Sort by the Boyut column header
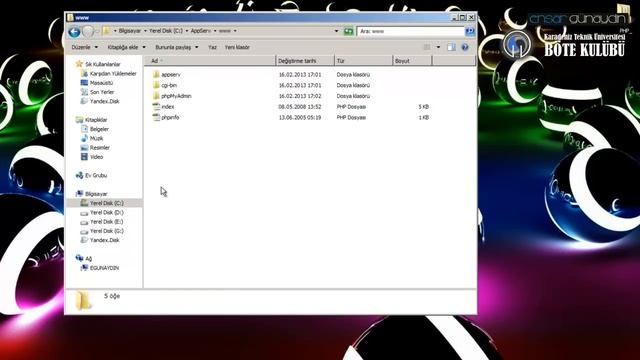Screen dimensions: 640x360 pyautogui.click(x=412, y=61)
